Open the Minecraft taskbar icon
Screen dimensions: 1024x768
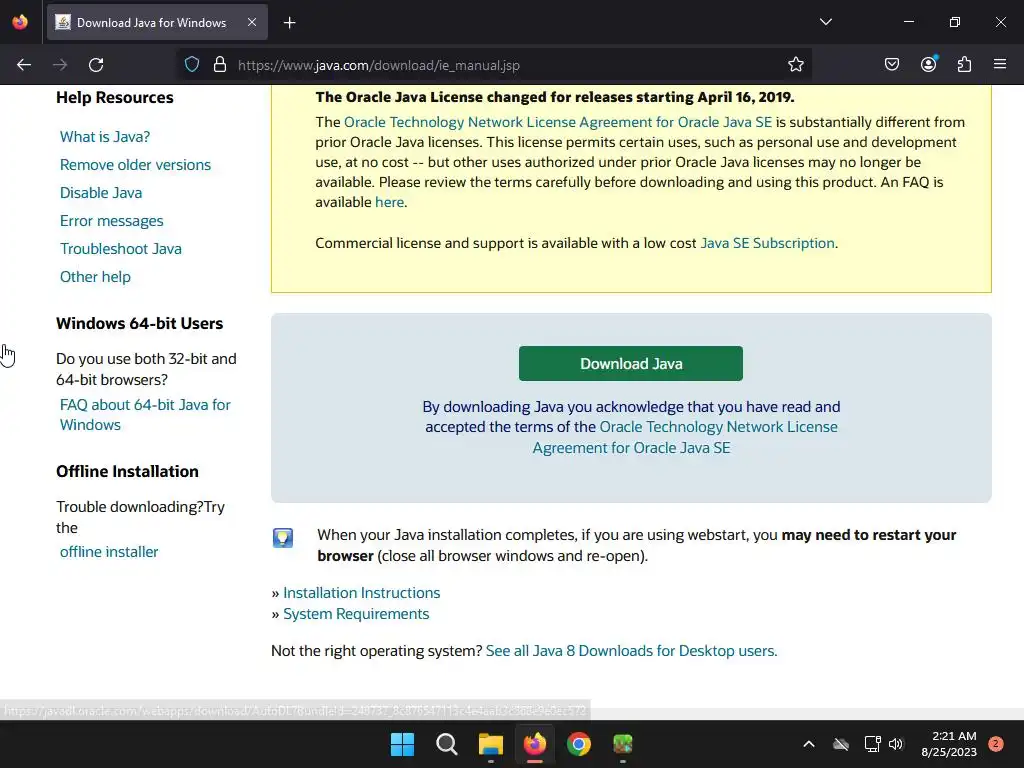(x=623, y=744)
